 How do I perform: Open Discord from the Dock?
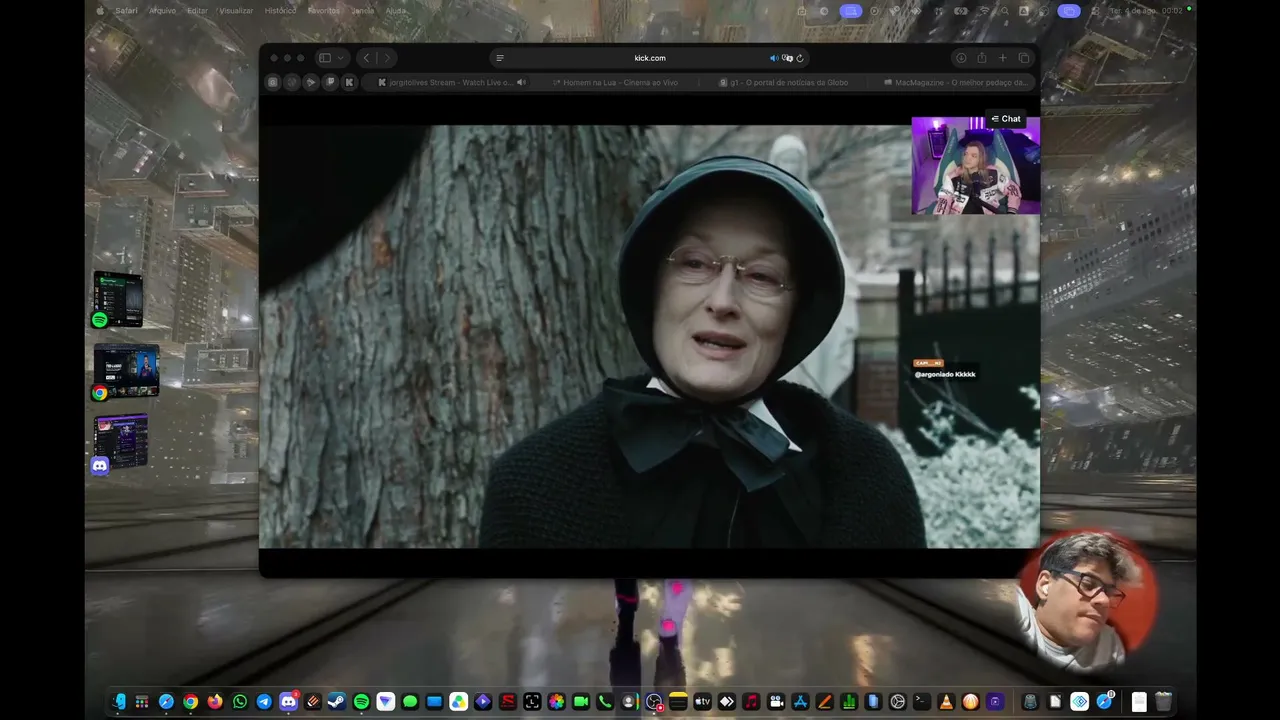288,702
